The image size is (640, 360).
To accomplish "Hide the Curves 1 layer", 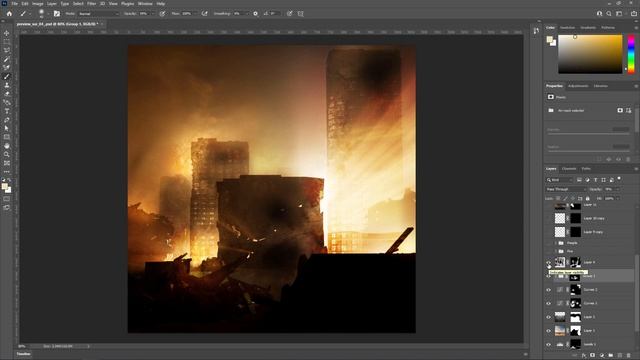I will click(x=549, y=303).
